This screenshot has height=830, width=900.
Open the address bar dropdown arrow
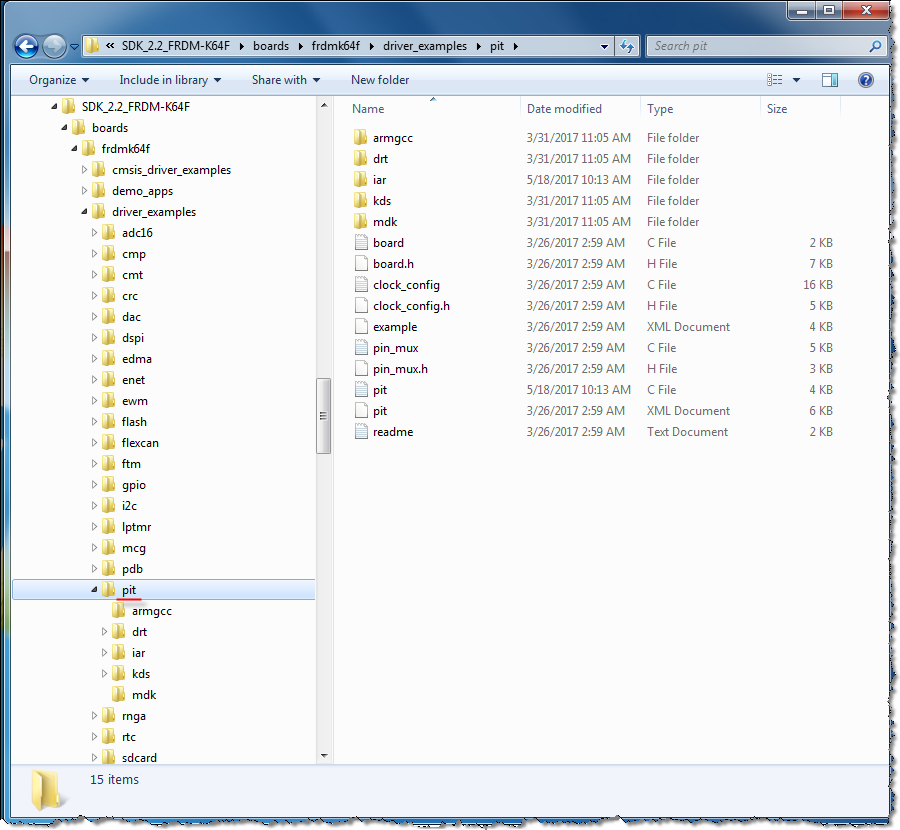605,45
